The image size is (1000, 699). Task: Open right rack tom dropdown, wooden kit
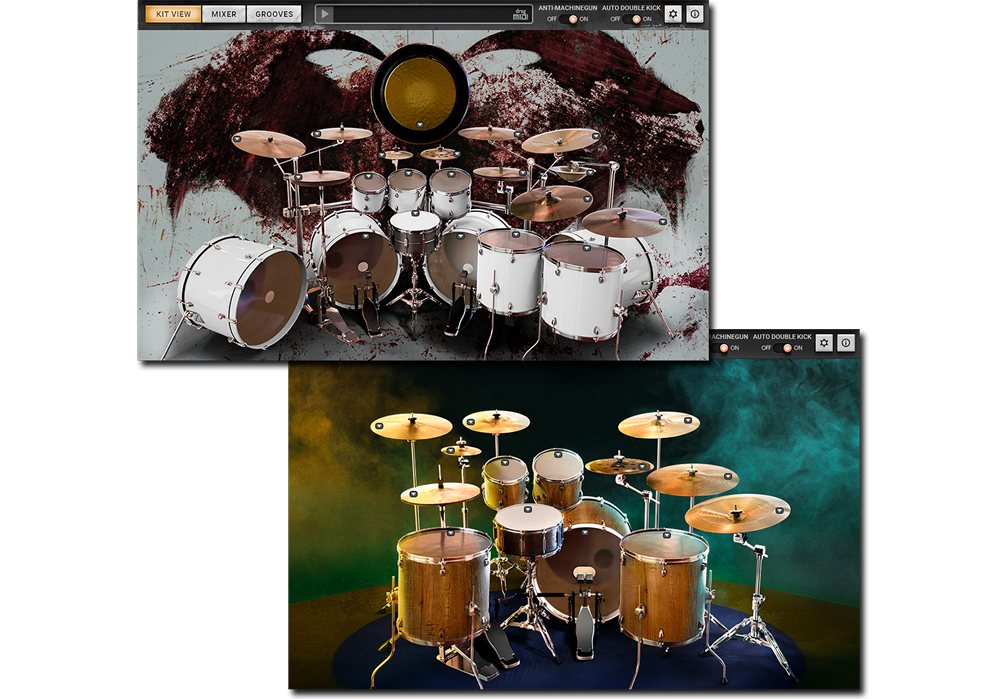[x=558, y=455]
